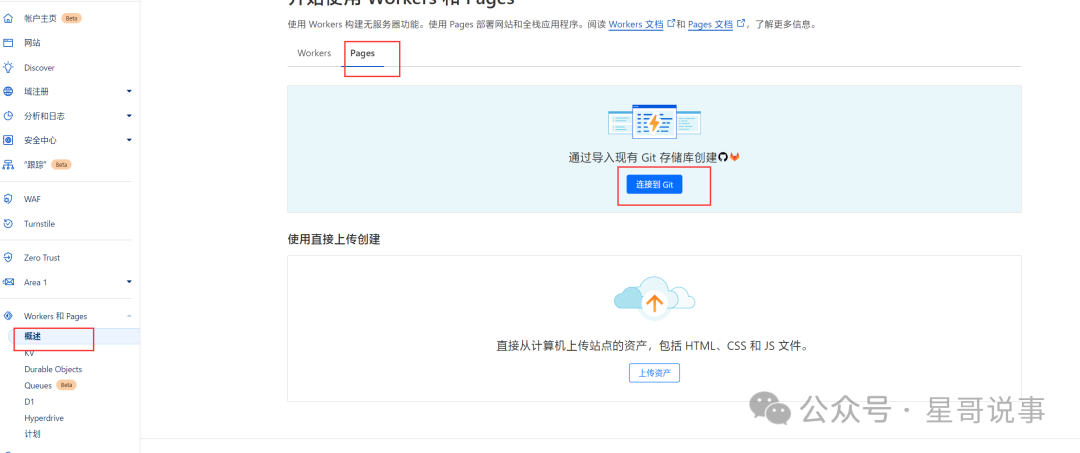The height and width of the screenshot is (453, 1080).
Task: Click the Beta badge next to Queues
Action: [x=66, y=386]
